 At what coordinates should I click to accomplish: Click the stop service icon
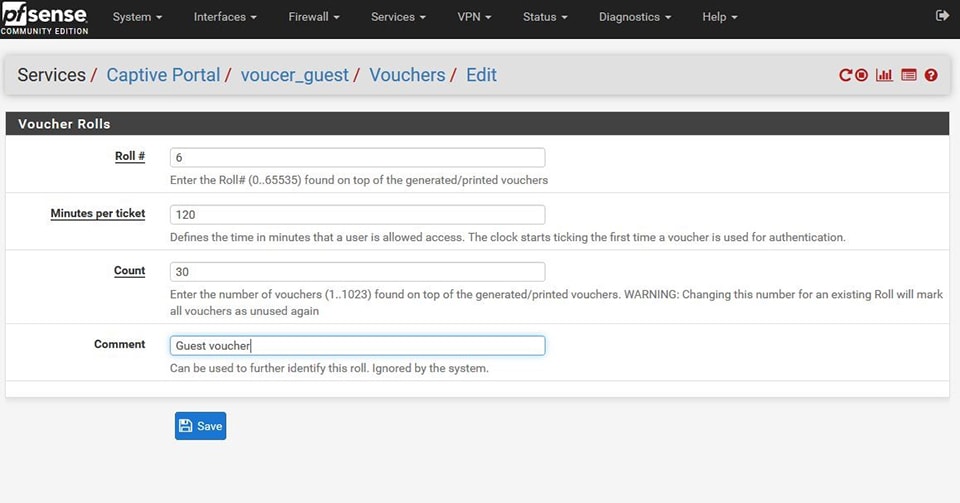click(x=861, y=76)
